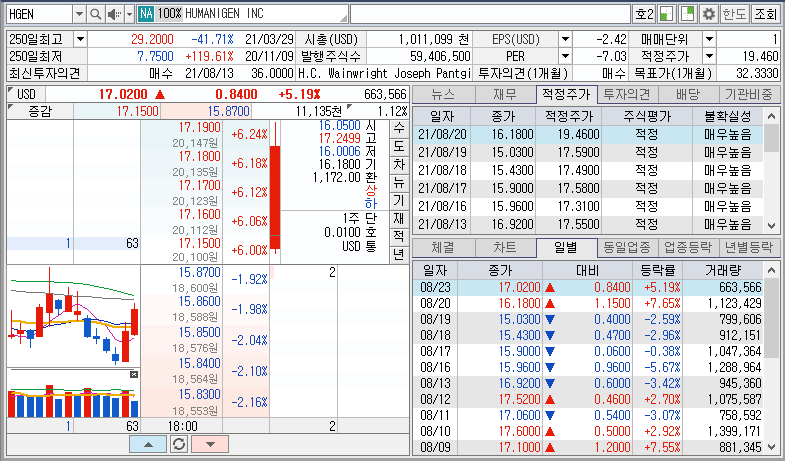Switch to the 뉴스 tab
The image size is (785, 461).
(444, 94)
